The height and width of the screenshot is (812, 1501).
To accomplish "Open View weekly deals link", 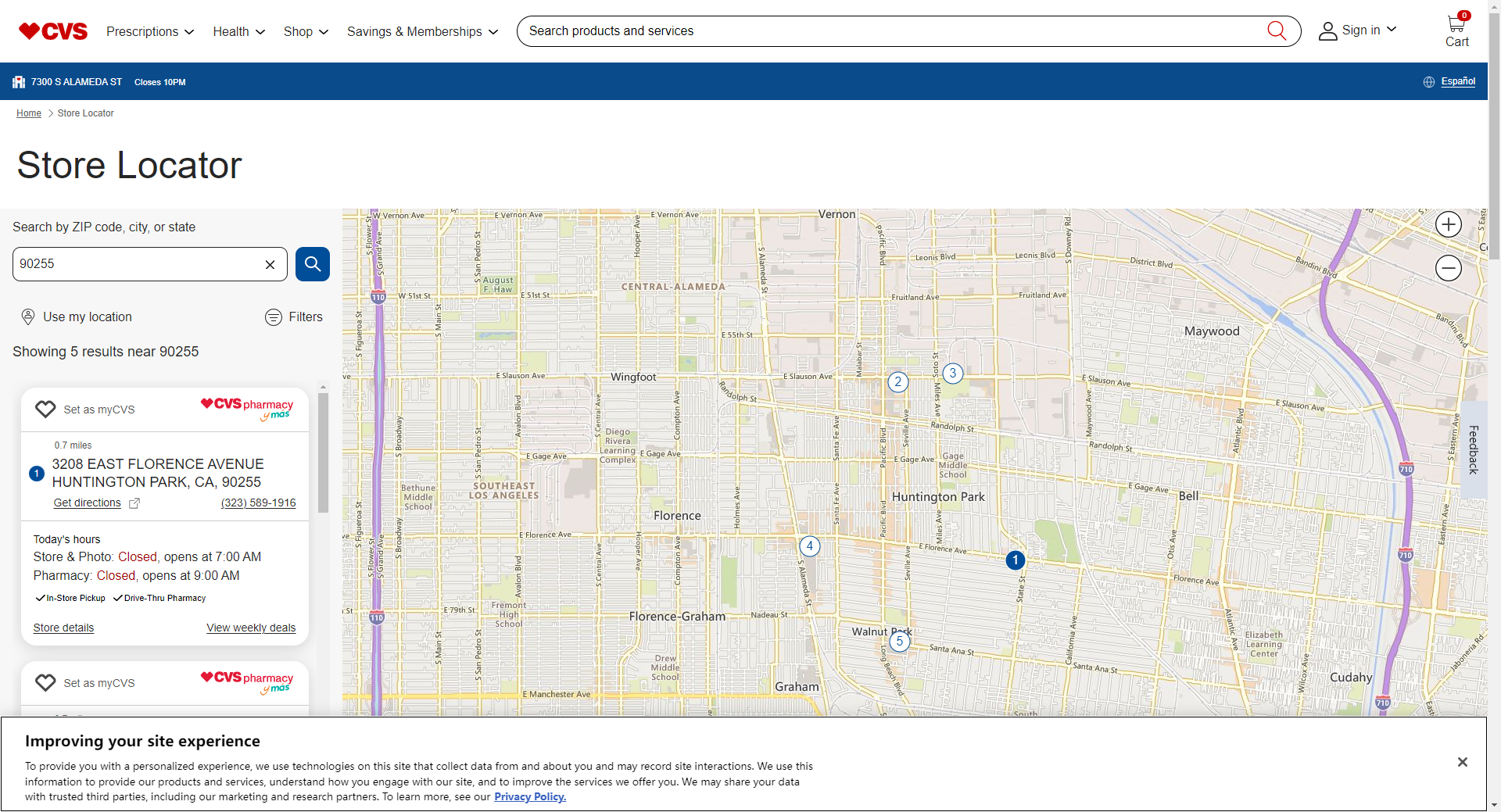I will pos(251,628).
